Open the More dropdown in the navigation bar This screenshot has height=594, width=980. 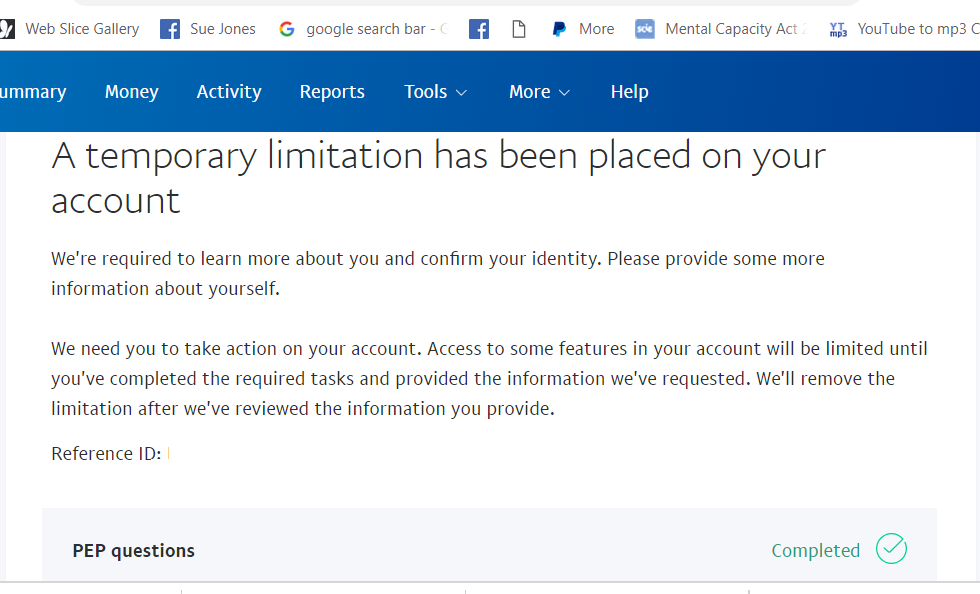coord(539,91)
